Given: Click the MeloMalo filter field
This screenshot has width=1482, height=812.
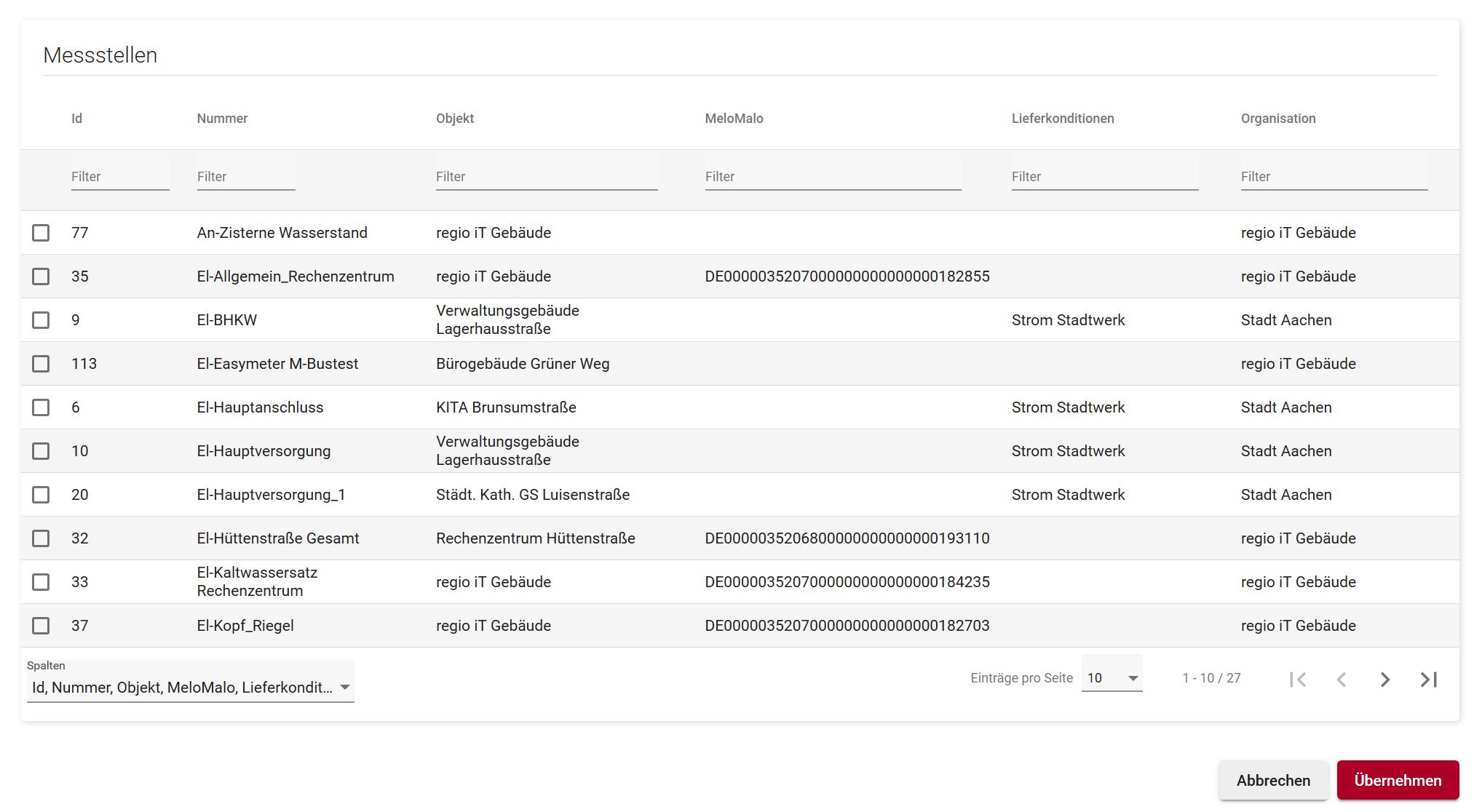Looking at the screenshot, I should pyautogui.click(x=832, y=176).
